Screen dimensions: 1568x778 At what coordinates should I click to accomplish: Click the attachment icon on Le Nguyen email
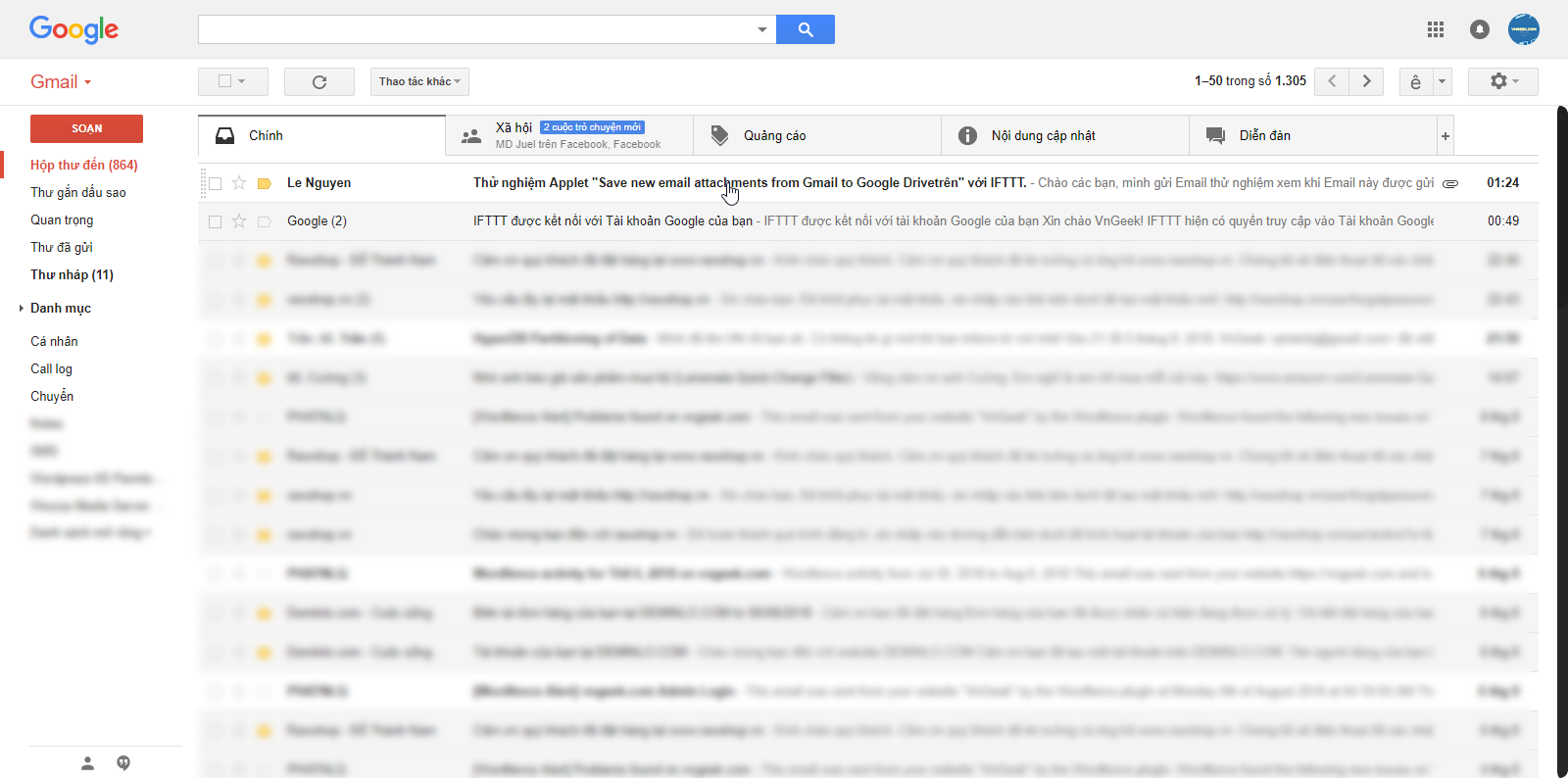click(x=1450, y=183)
